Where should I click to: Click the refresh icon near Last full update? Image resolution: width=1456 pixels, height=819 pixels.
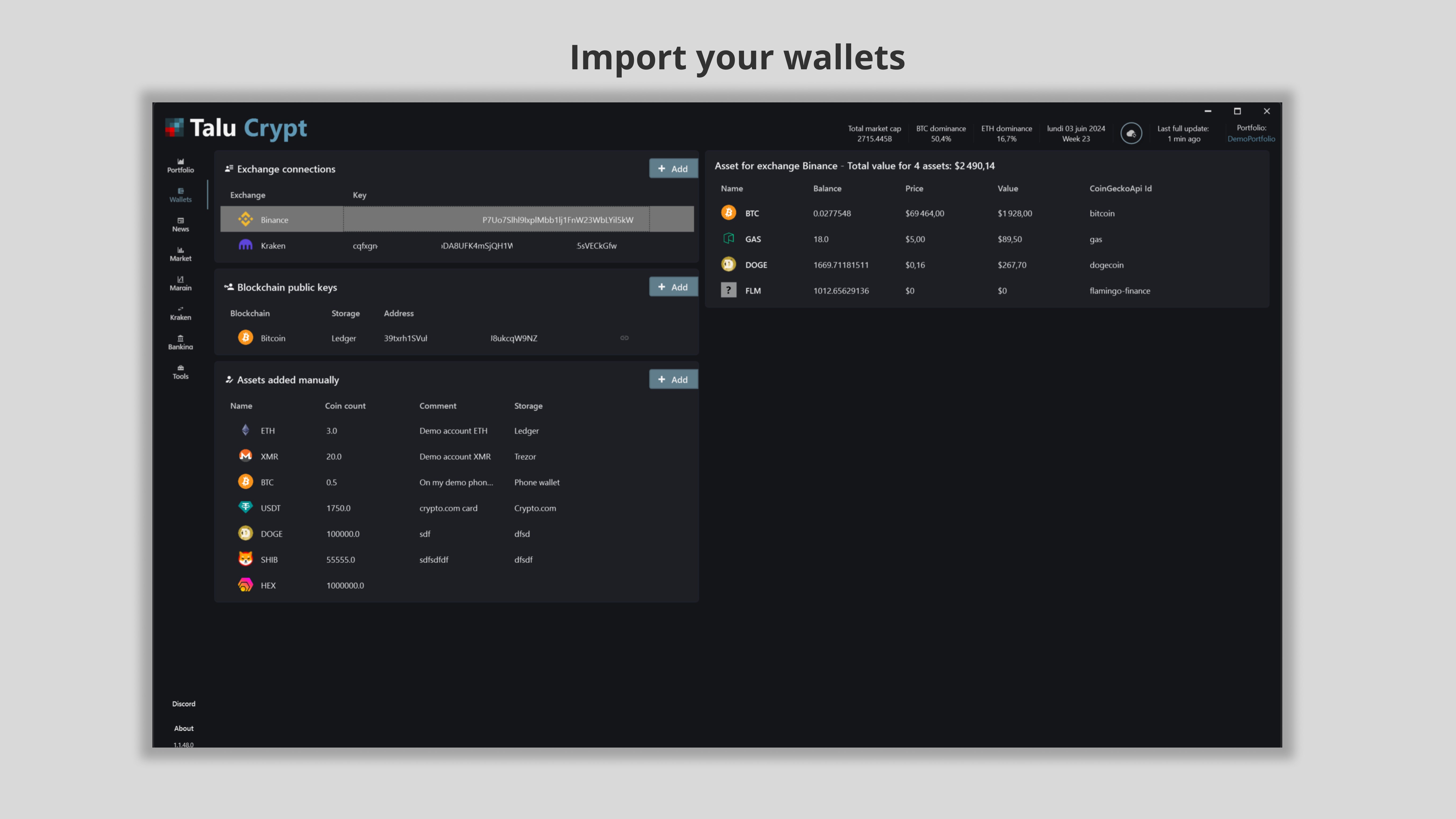[1131, 133]
